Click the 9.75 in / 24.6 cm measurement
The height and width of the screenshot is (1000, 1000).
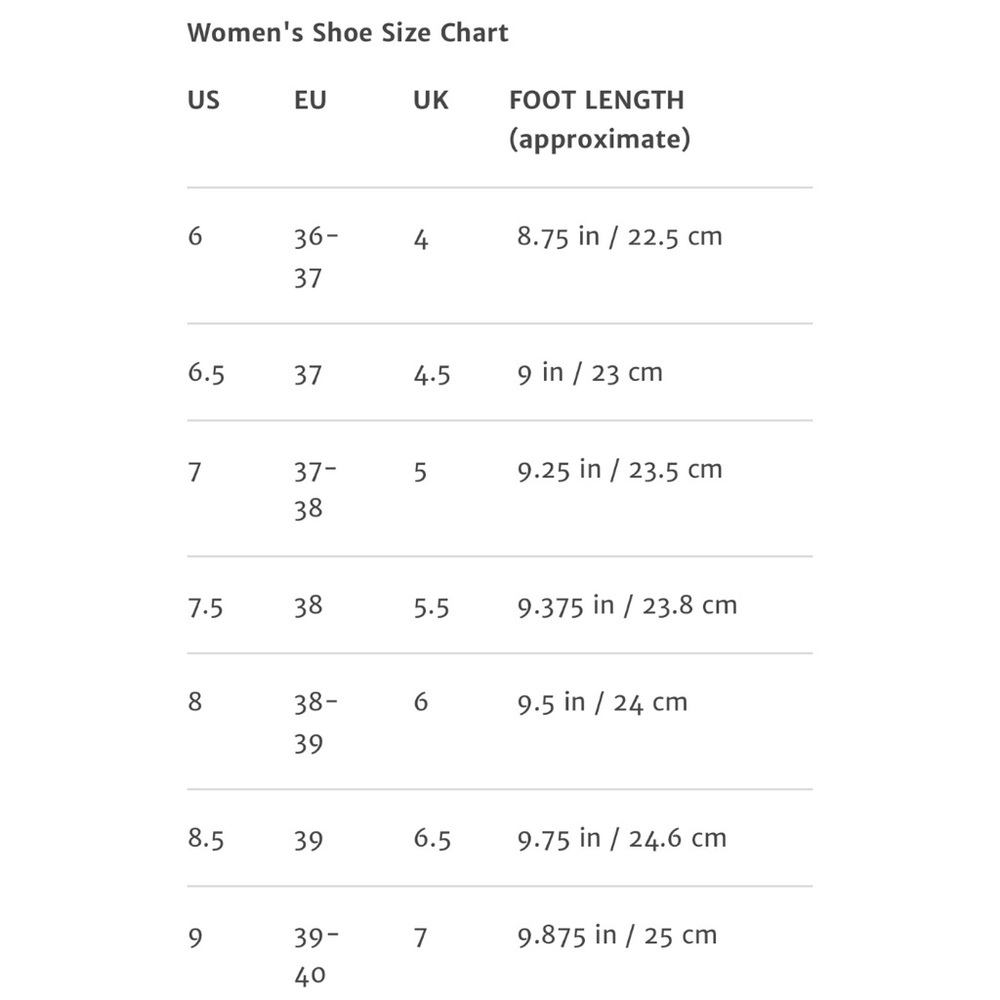[x=622, y=839]
